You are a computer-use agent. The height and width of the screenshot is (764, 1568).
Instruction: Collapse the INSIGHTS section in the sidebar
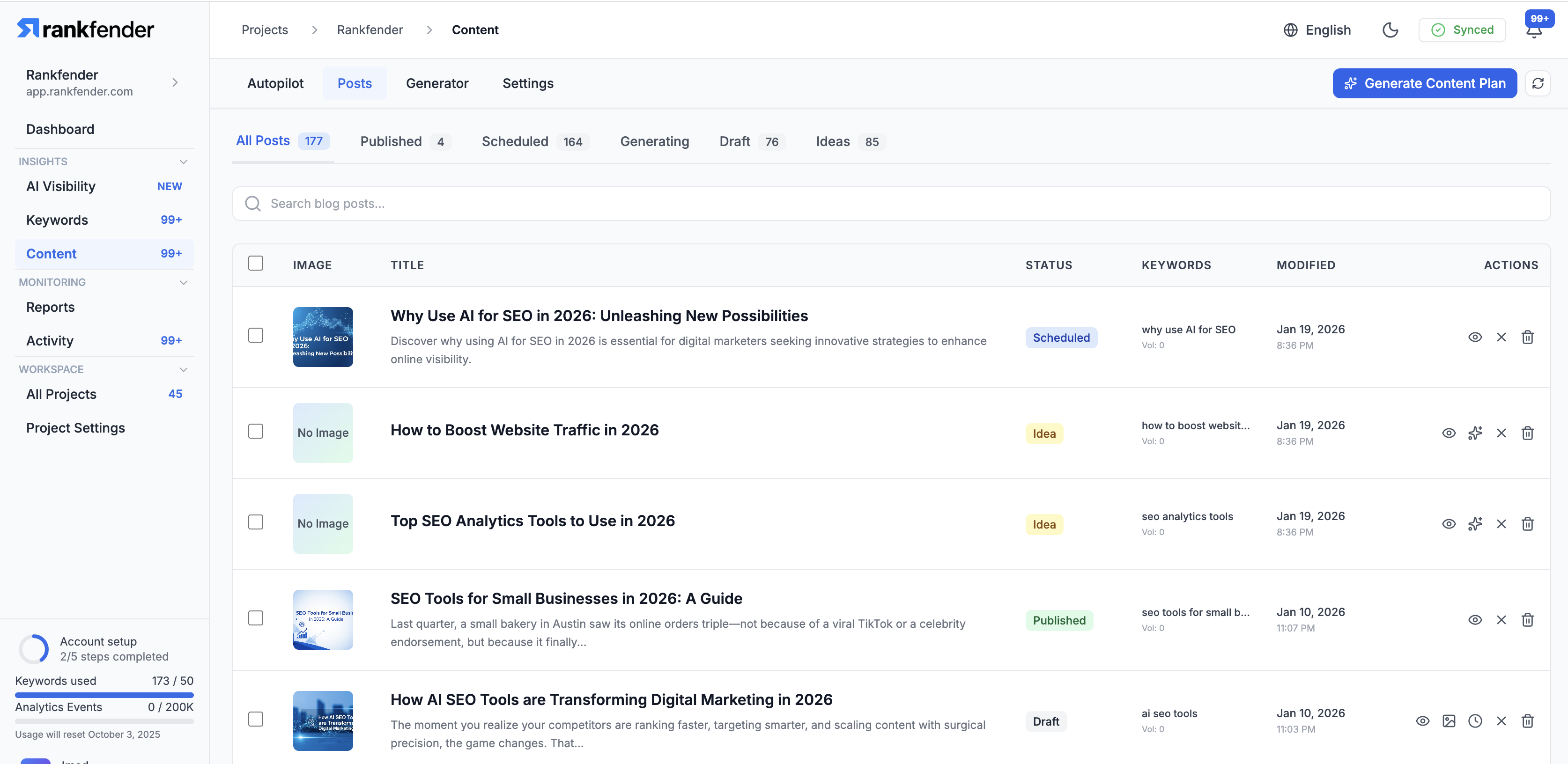point(184,161)
